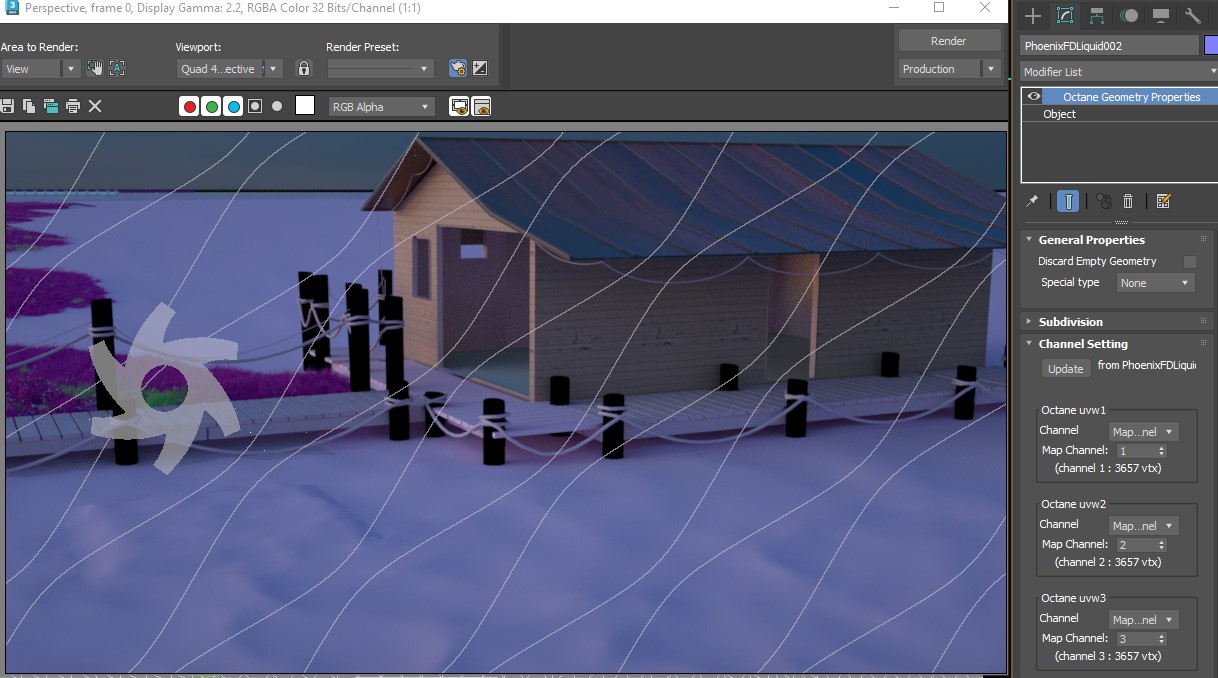This screenshot has width=1218, height=678.
Task: Click the Render button
Action: (x=949, y=41)
